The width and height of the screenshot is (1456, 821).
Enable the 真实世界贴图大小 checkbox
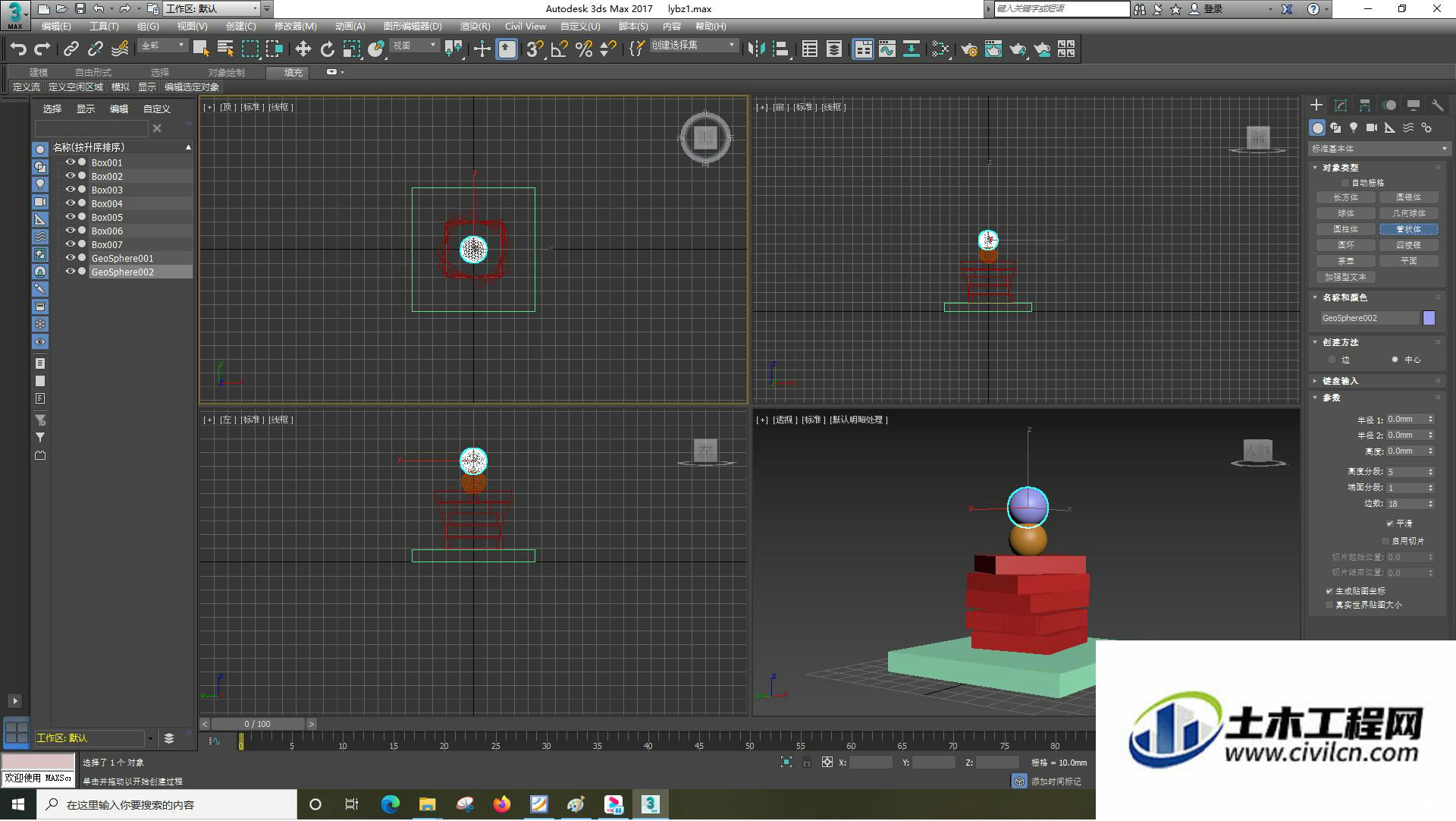[x=1329, y=606]
